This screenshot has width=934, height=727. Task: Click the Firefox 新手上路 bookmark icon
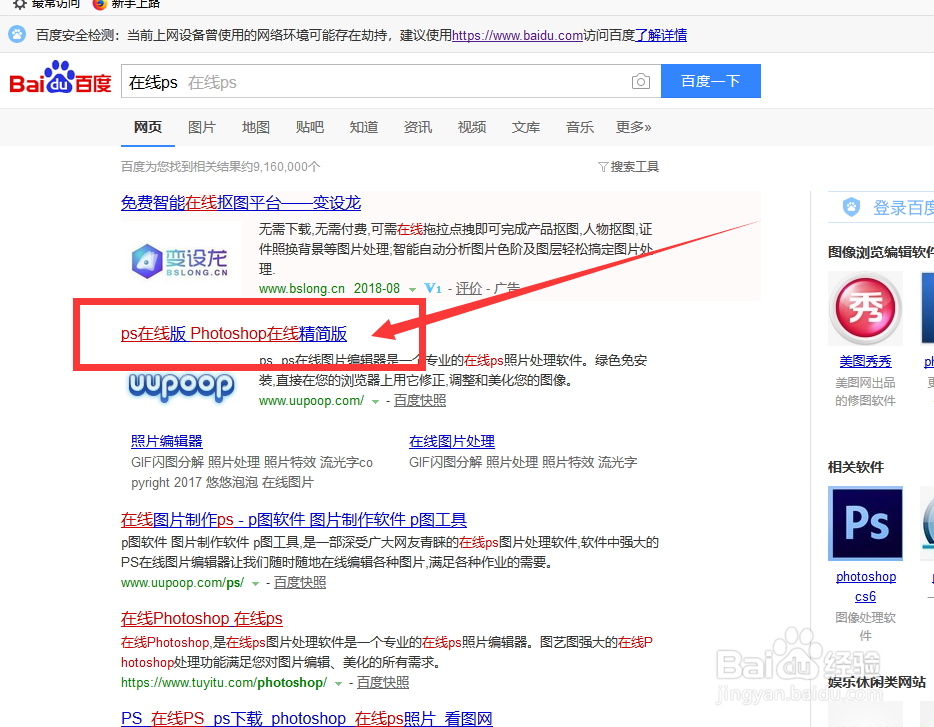99,4
